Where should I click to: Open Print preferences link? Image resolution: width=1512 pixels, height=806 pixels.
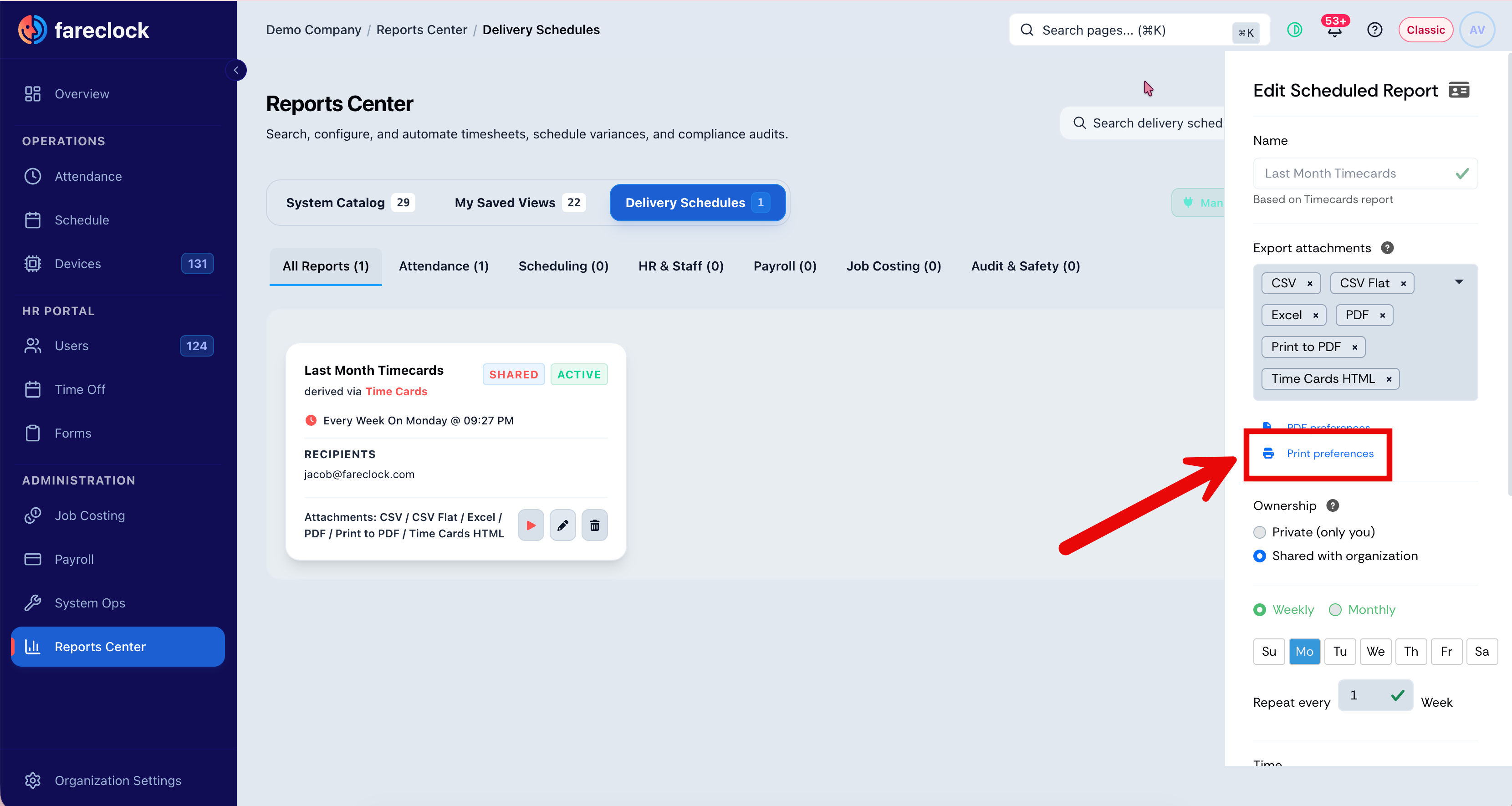[1329, 453]
